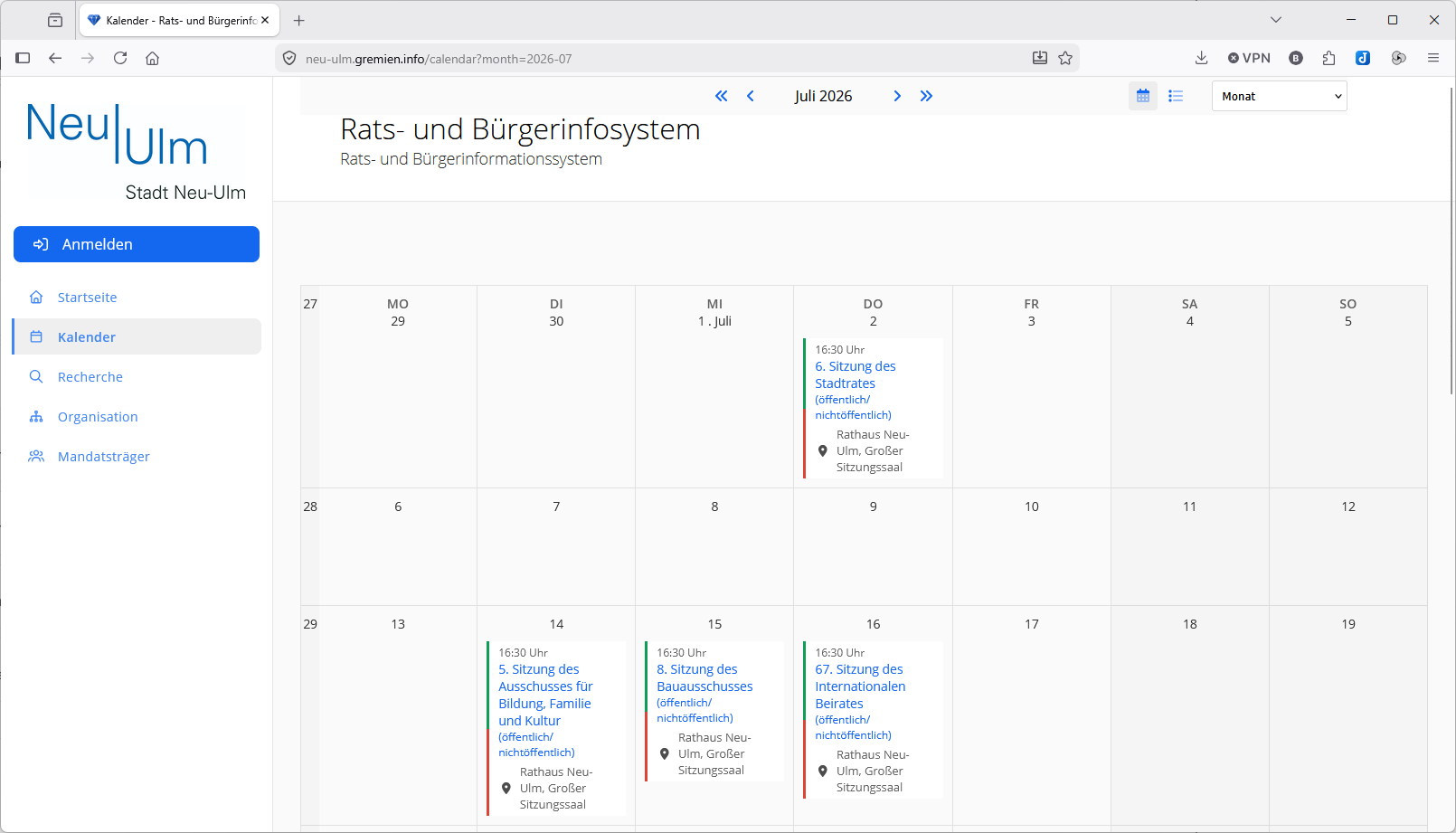Go to next month arrow
Image resolution: width=1456 pixels, height=833 pixels.
(x=897, y=96)
